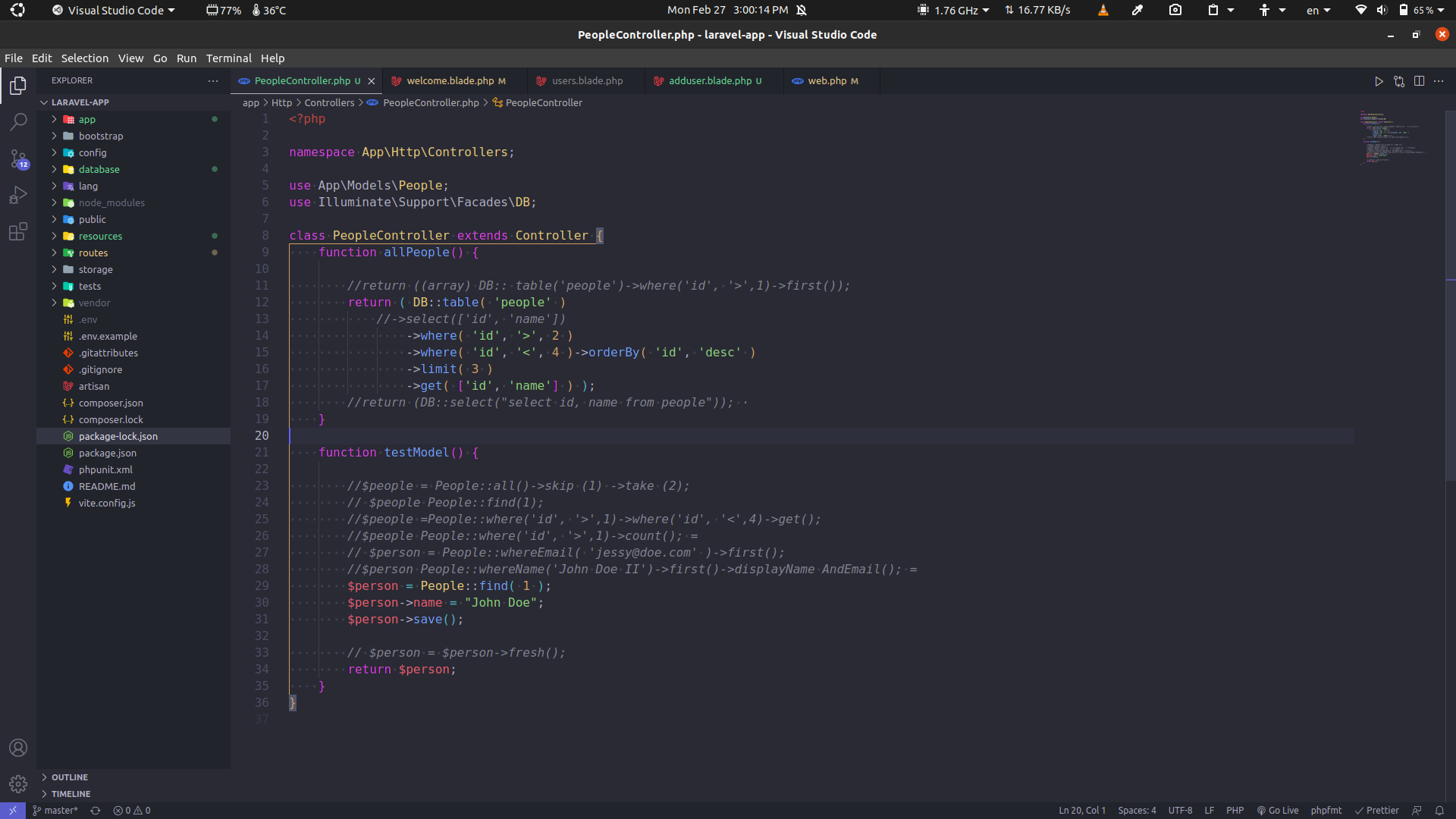Switch to the web.php tab
The height and width of the screenshot is (819, 1456).
(x=827, y=81)
